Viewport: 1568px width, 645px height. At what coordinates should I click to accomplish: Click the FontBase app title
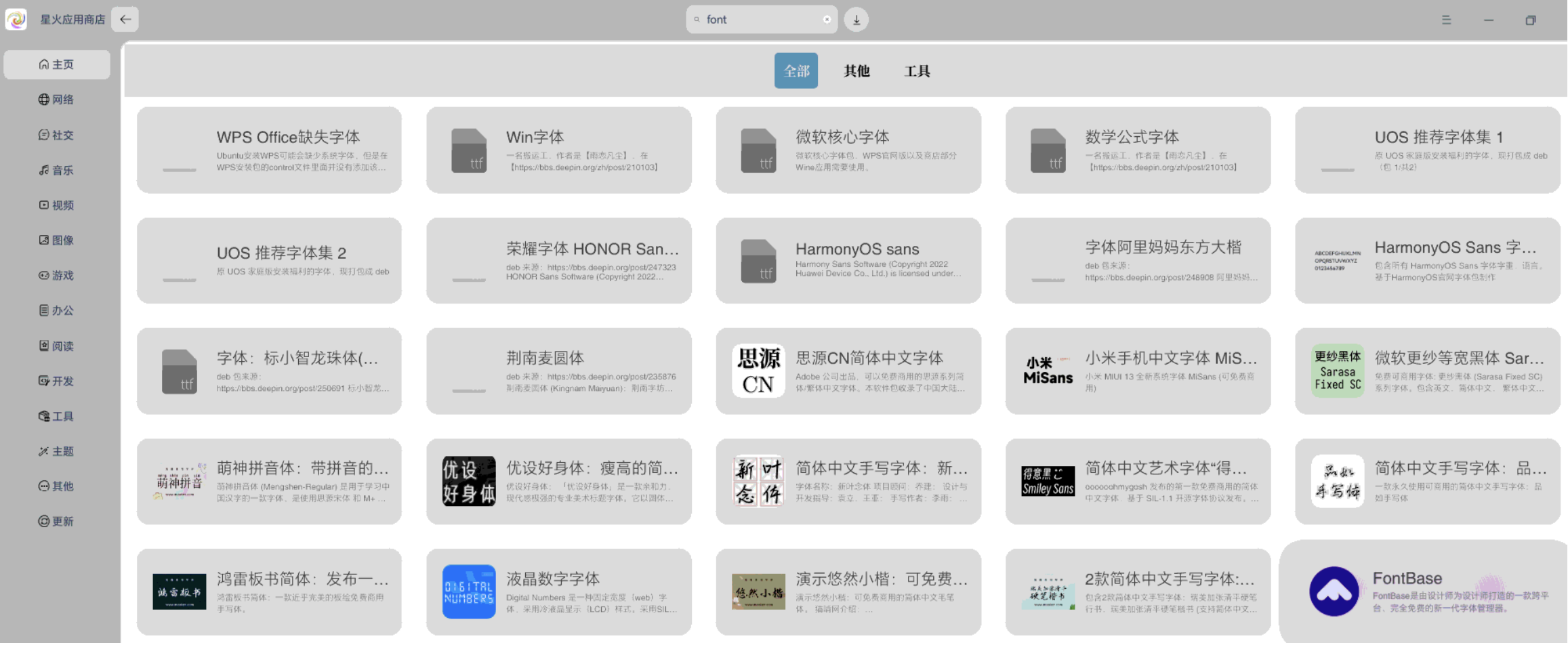pos(1407,578)
